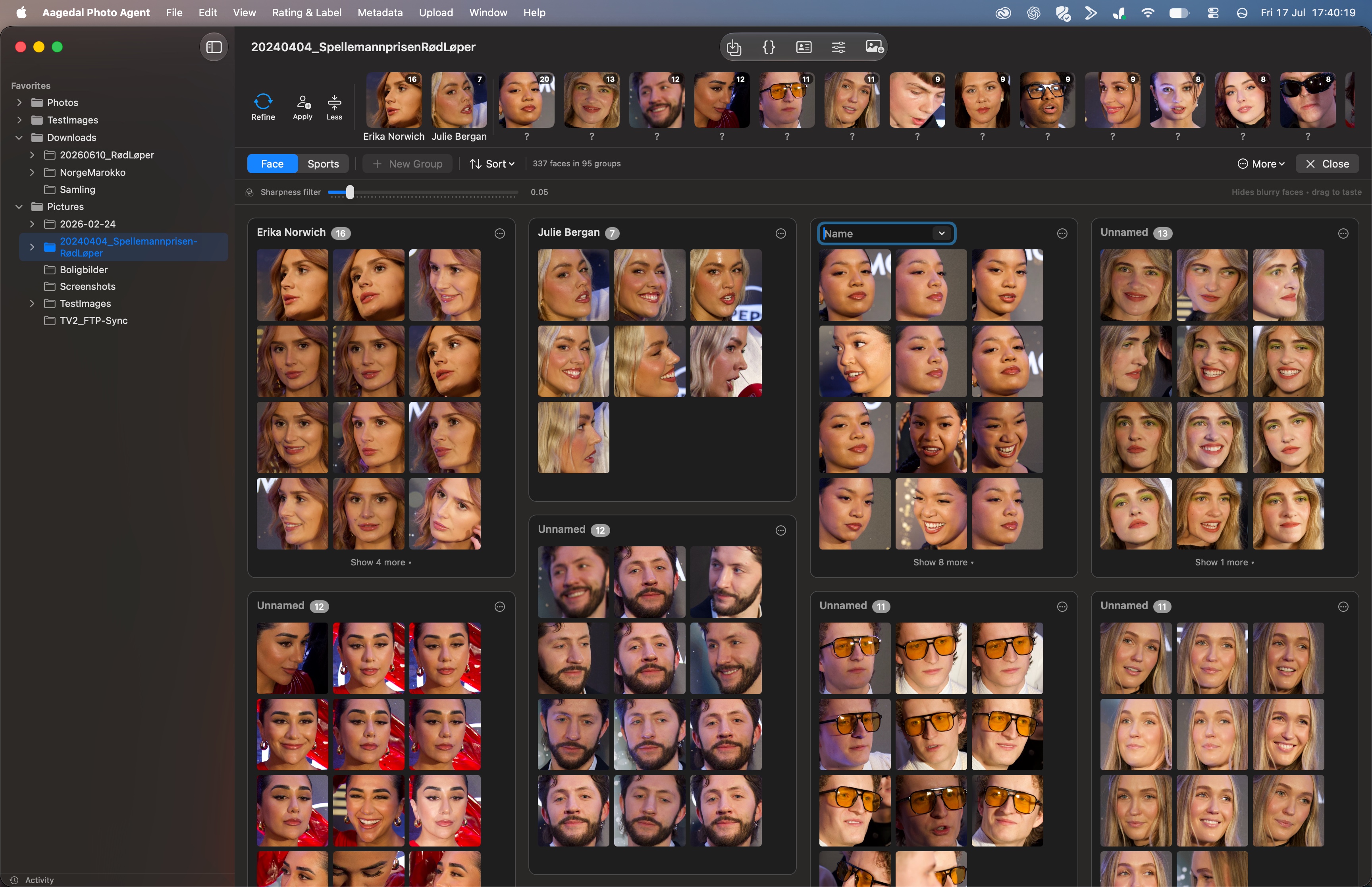Select the 20-face unknown thumbnail in strip
Screen dimensions: 1372x887
pos(526,100)
